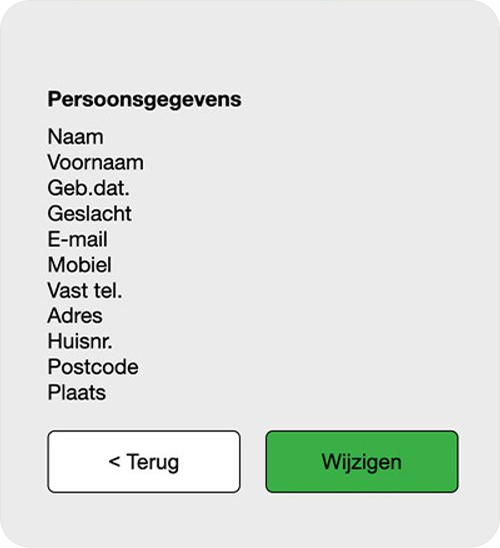Click the green Wijzigen button

[362, 462]
